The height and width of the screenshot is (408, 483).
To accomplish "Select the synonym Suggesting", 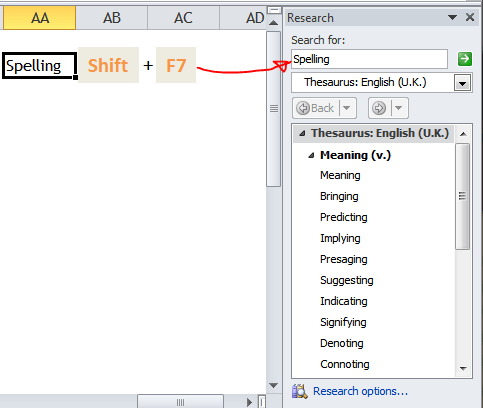I will click(x=347, y=280).
